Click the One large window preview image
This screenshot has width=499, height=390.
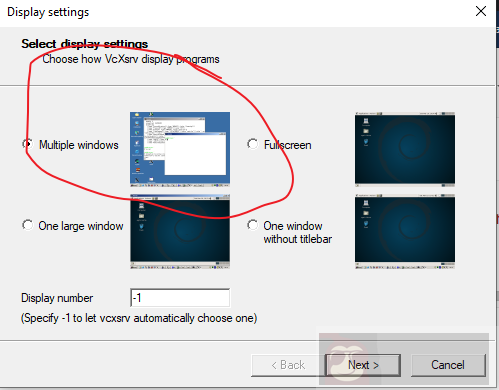[x=180, y=232]
